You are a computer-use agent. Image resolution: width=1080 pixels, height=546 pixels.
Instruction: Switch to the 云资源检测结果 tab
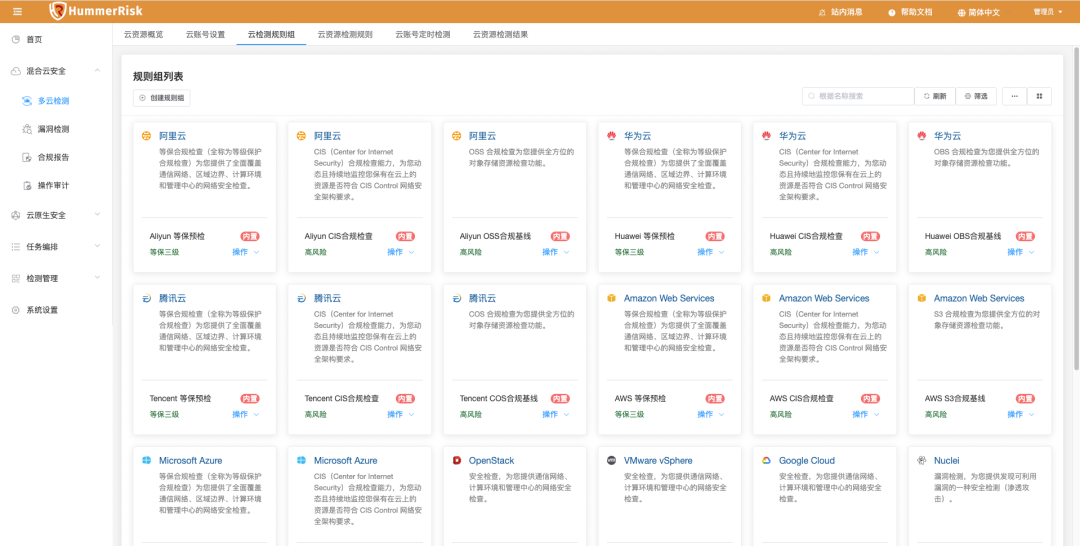tap(501, 34)
